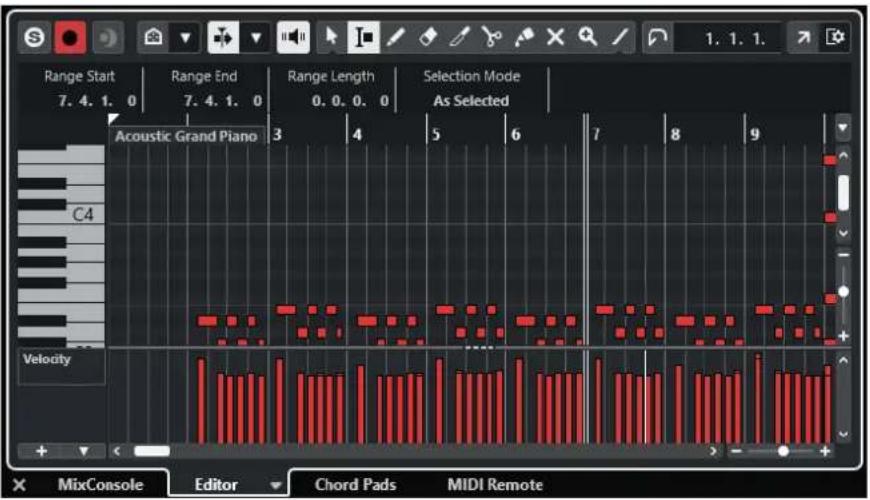
Task: Click the vertical zoom slider handle
Action: pos(843,291)
